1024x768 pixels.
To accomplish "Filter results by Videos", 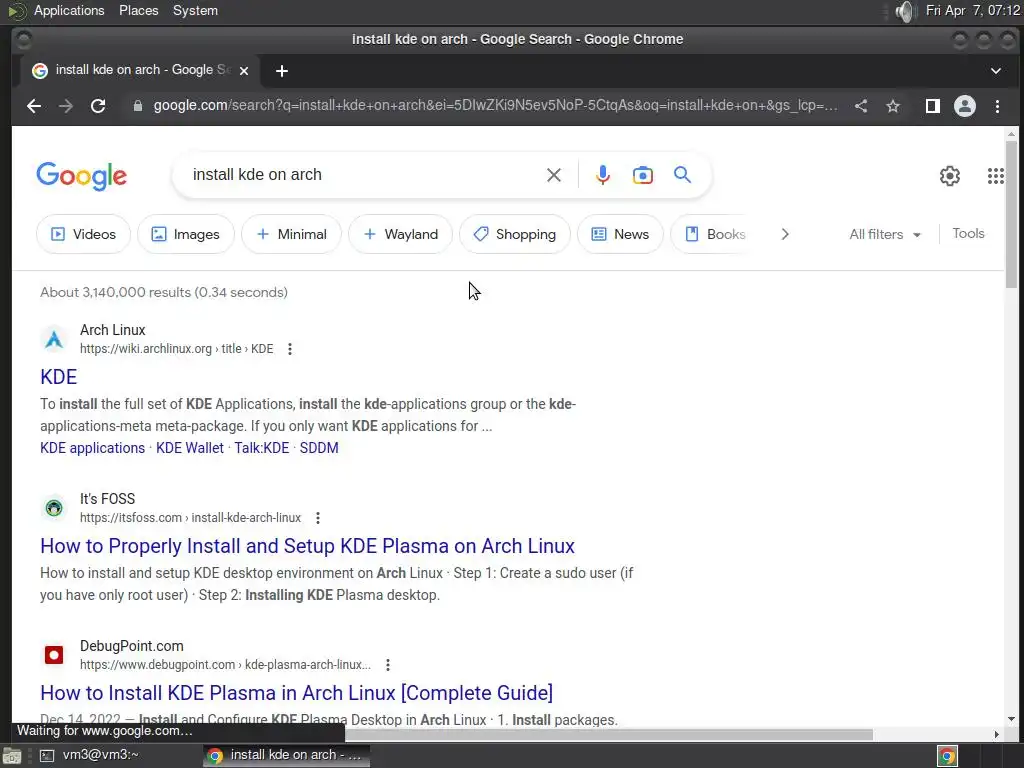I will (x=84, y=234).
